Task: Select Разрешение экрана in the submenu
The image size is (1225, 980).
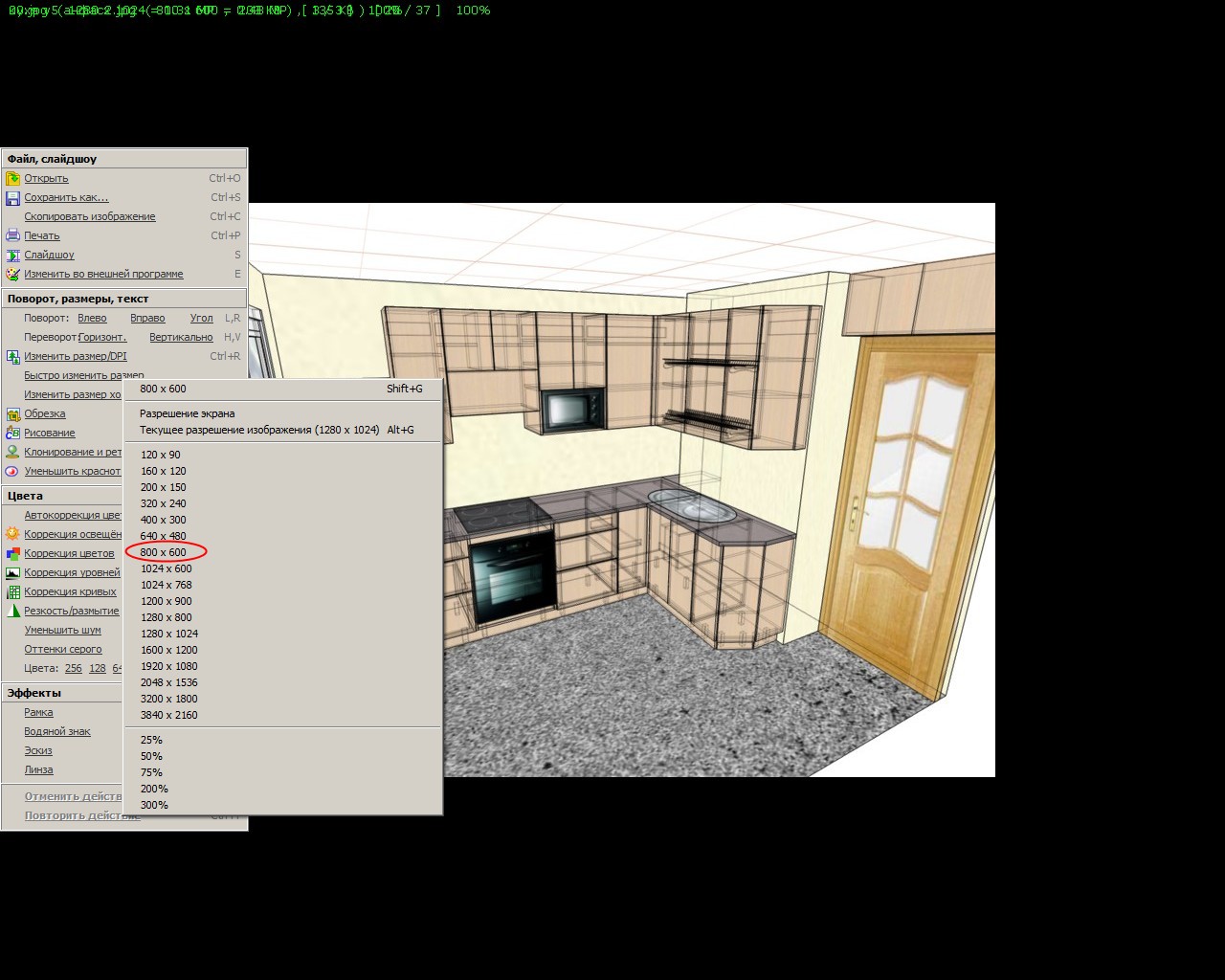Action: (187, 413)
